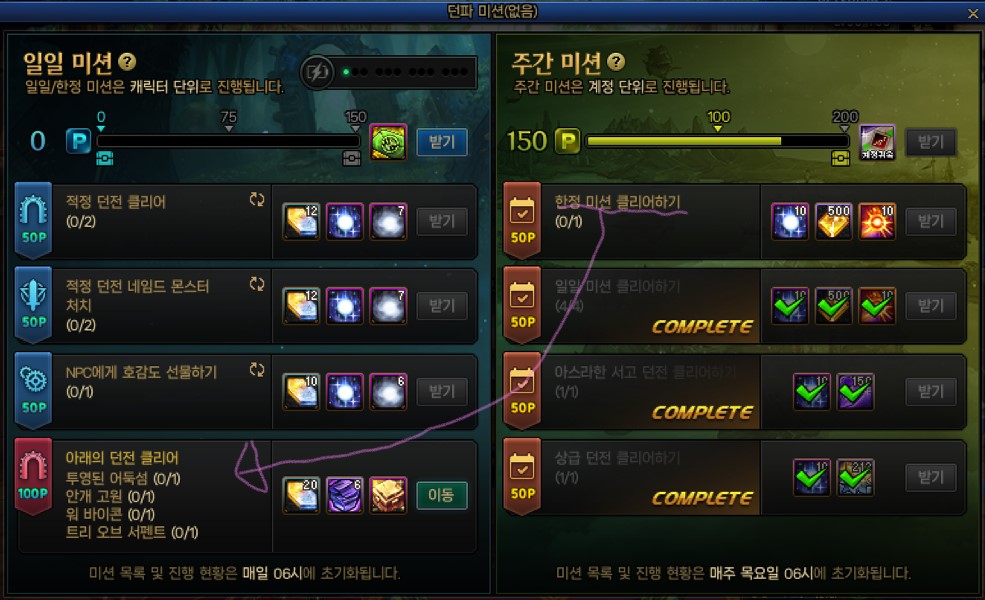Click the weekly 200-point yellow chest marker

[x=841, y=158]
